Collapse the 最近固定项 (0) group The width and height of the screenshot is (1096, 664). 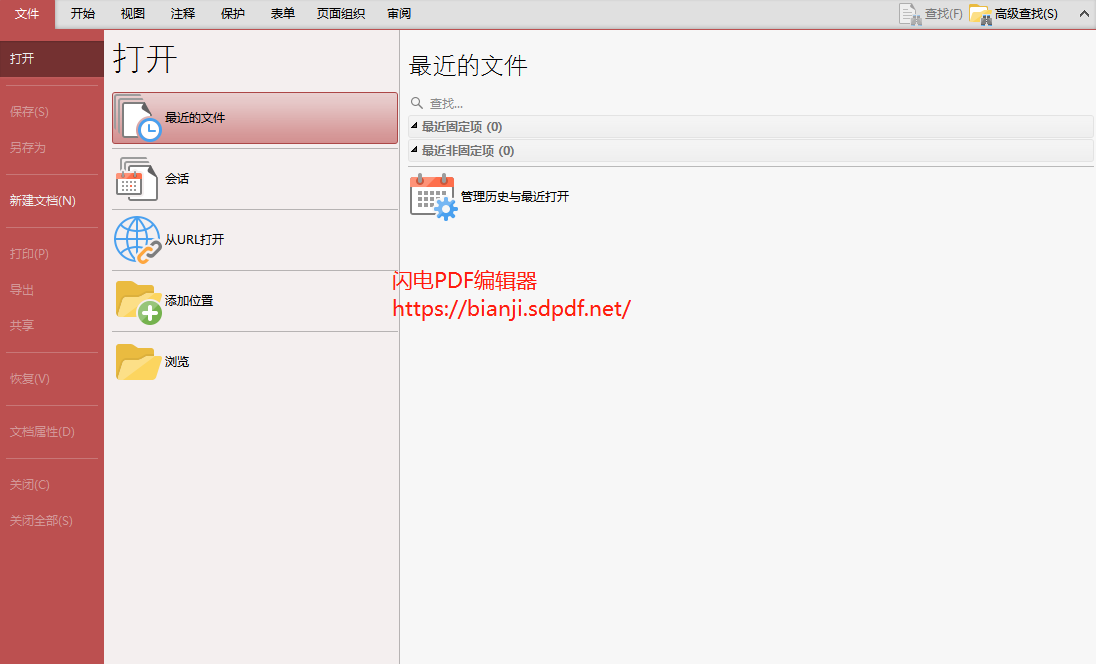click(x=414, y=126)
